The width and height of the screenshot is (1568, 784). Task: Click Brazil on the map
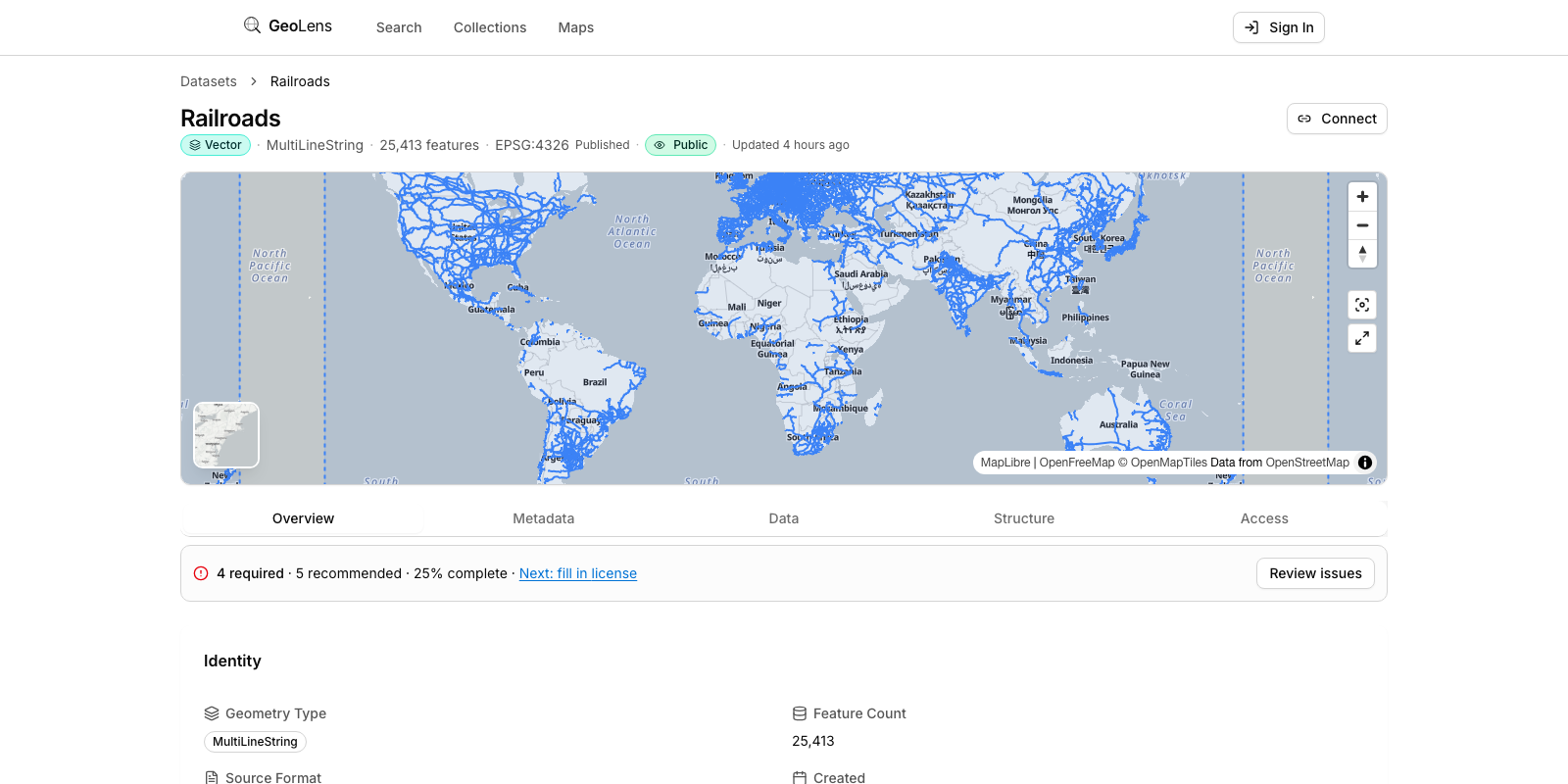coord(595,382)
